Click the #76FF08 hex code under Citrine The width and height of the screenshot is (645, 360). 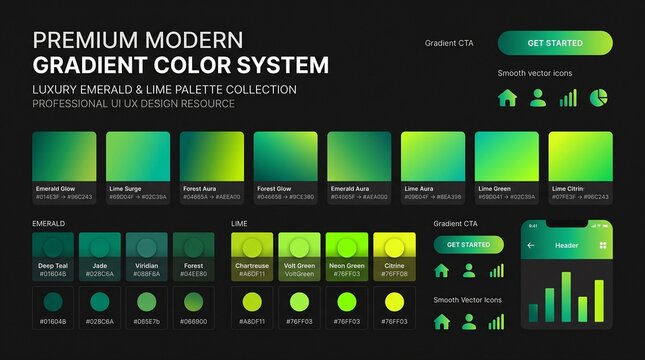coord(394,274)
